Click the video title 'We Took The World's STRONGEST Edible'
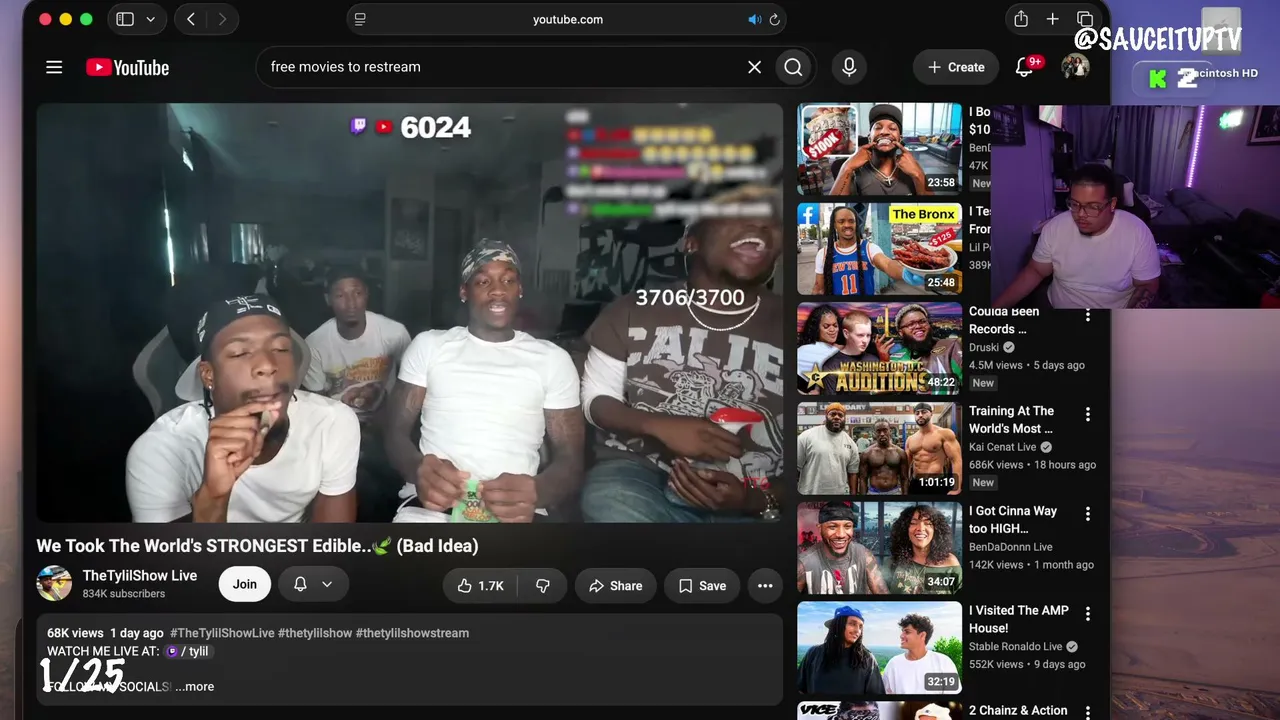This screenshot has height=720, width=1280. coord(257,546)
